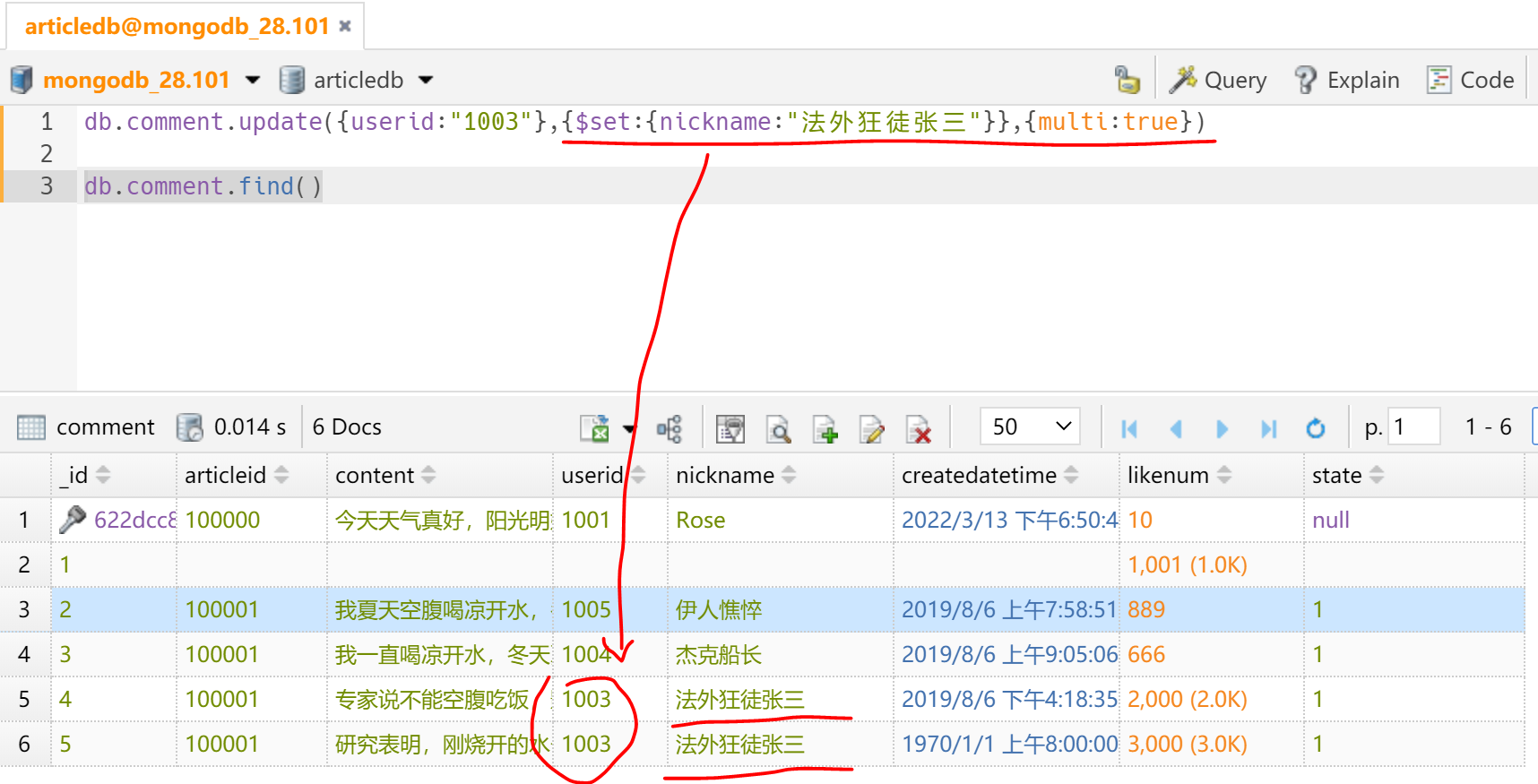Click the page number input field
Image resolution: width=1538 pixels, height=784 pixels.
[x=1413, y=426]
